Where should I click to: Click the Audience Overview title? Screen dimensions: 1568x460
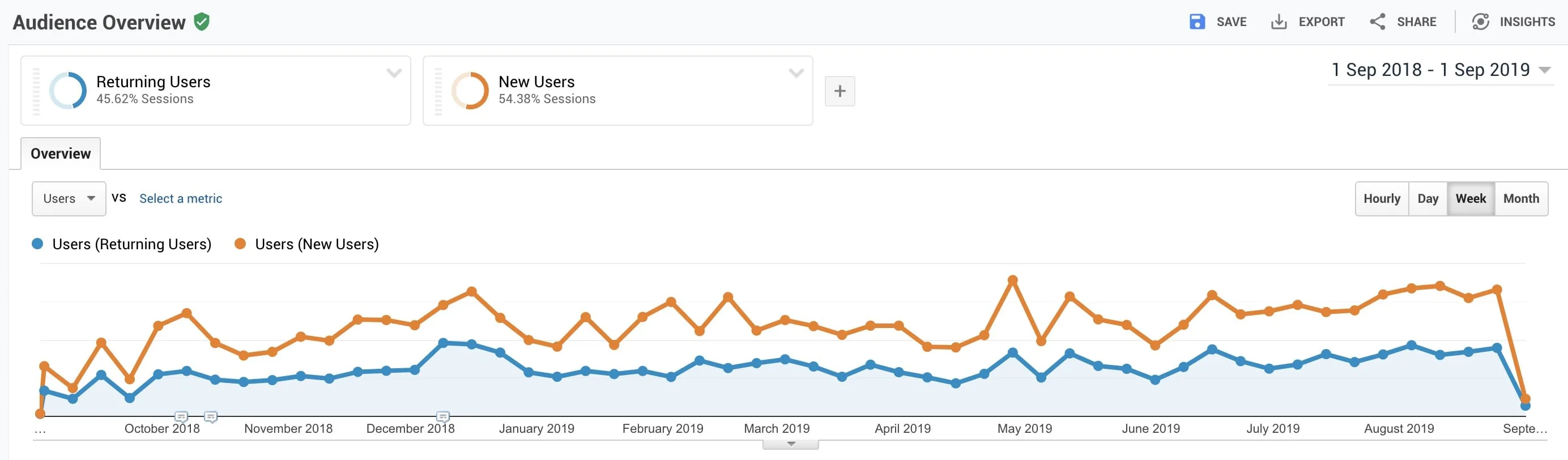[x=99, y=23]
